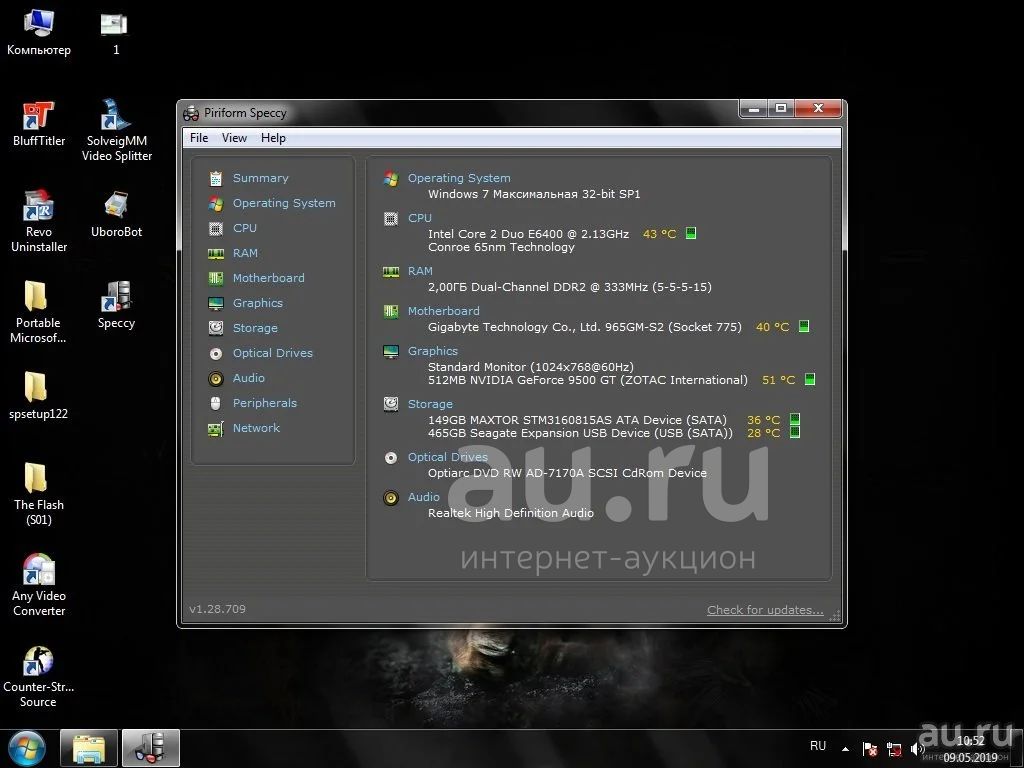Open the Summary icon in Speccy sidebar
Screen dimensions: 1024x768
click(x=216, y=178)
